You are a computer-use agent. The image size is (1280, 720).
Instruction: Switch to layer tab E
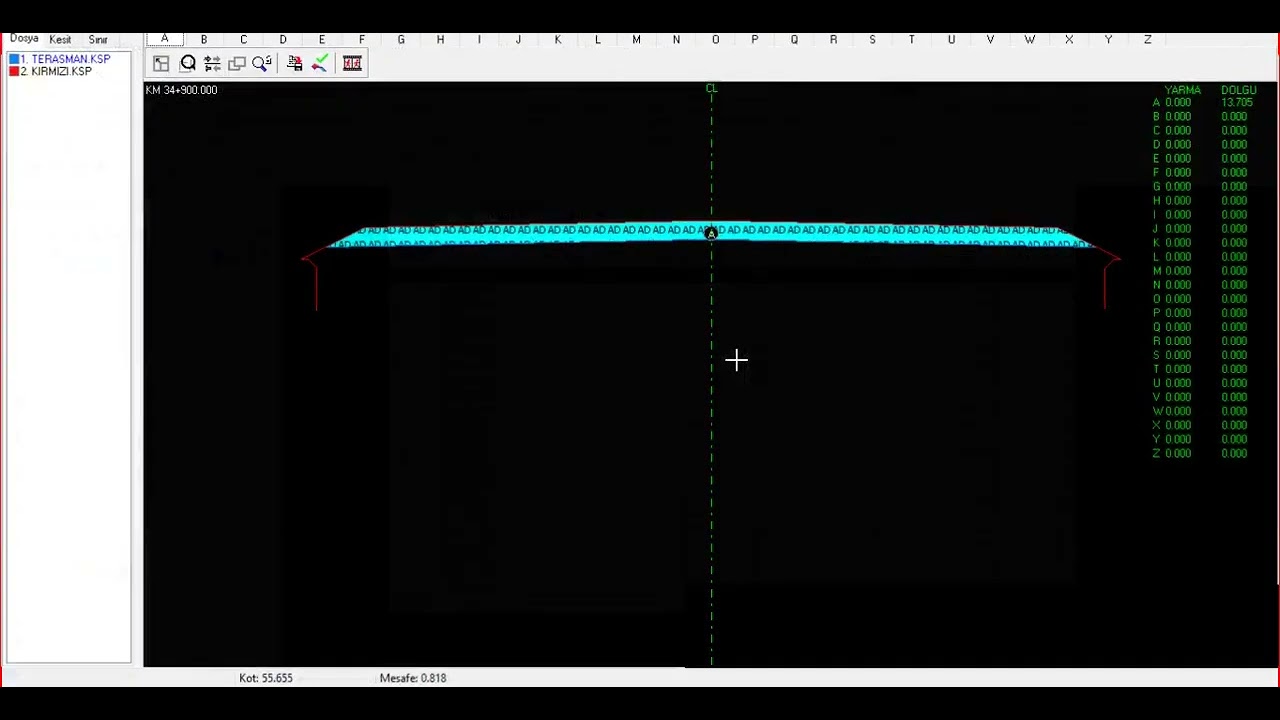[x=322, y=40]
